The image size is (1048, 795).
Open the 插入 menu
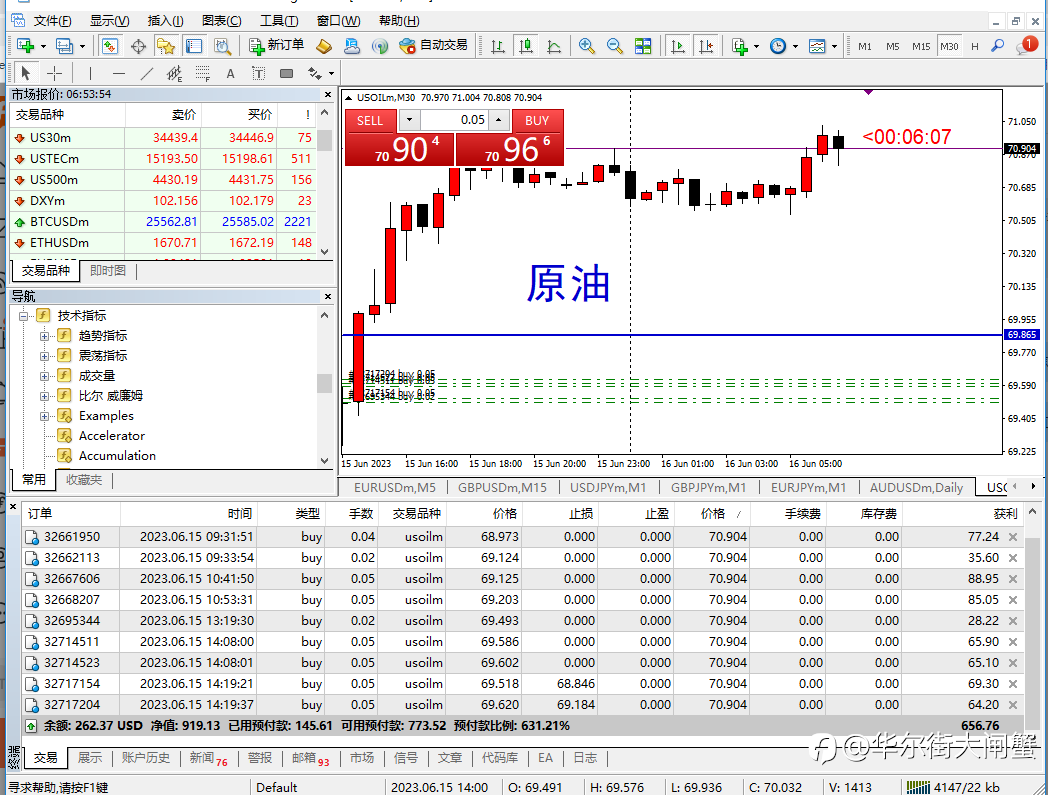point(165,21)
